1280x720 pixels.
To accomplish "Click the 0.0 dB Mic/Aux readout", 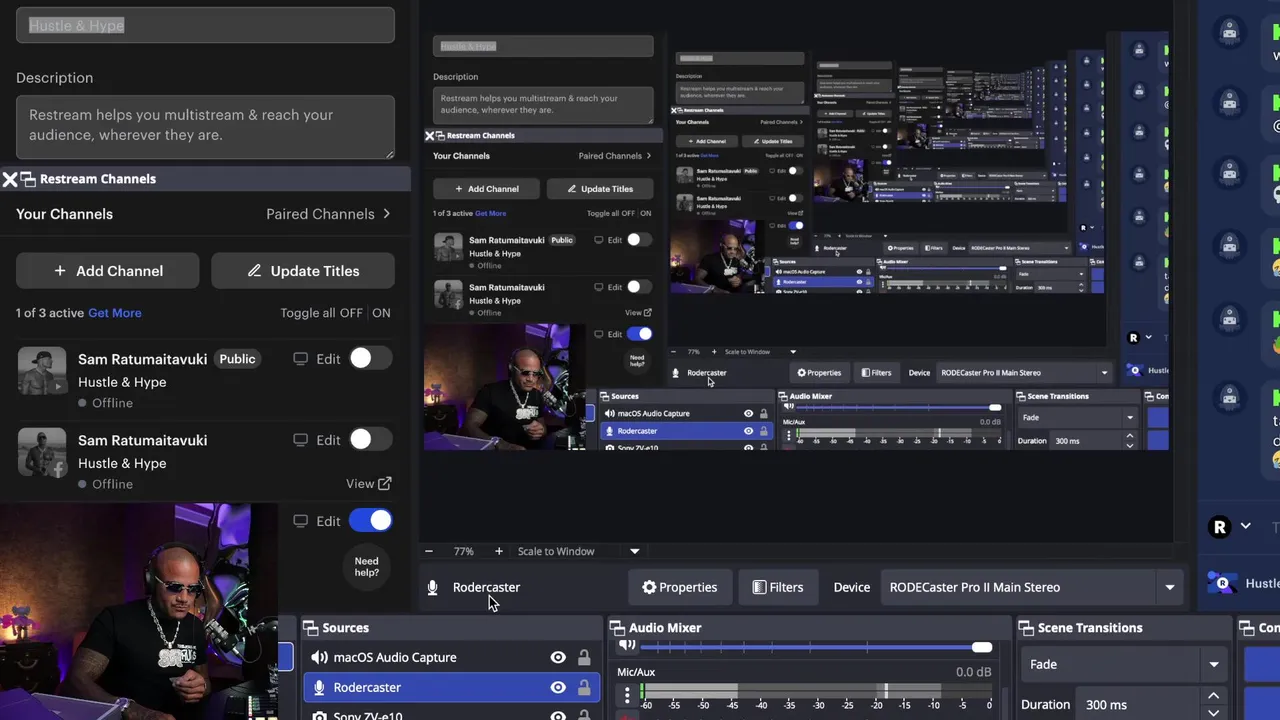I will point(973,672).
